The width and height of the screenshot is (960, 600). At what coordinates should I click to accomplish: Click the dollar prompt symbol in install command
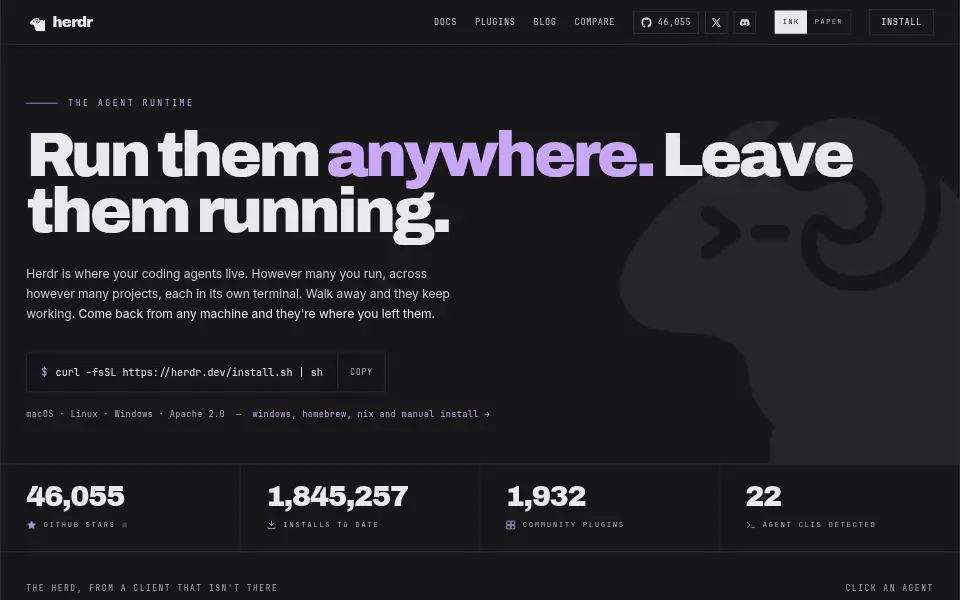click(x=44, y=372)
